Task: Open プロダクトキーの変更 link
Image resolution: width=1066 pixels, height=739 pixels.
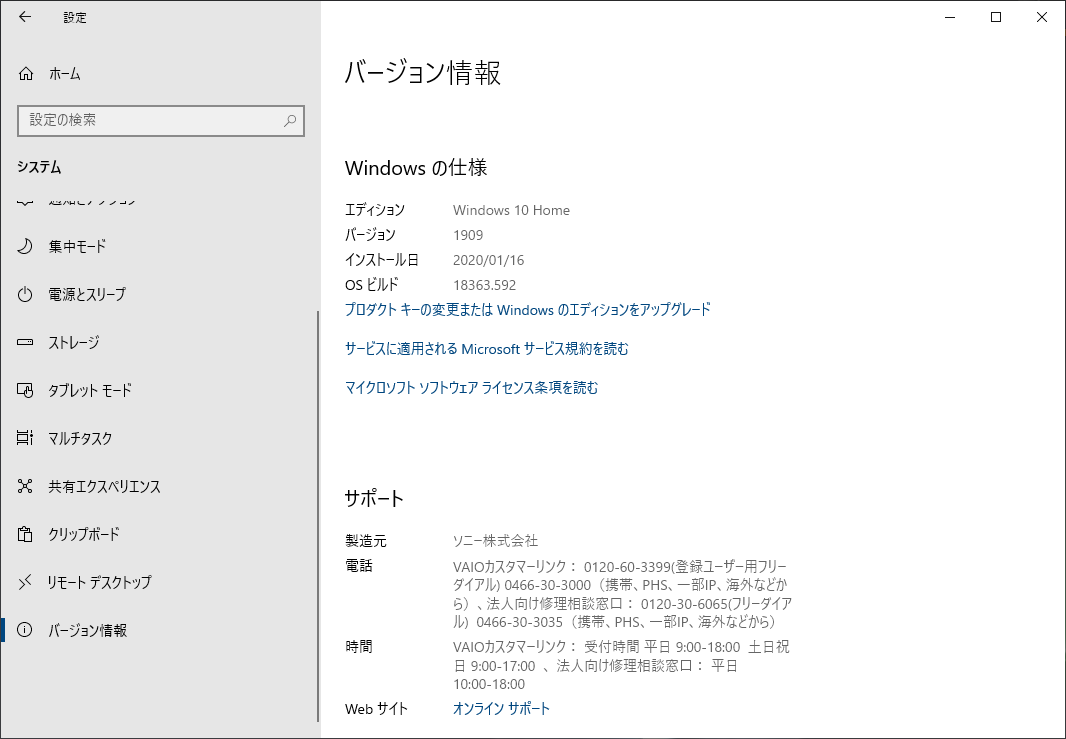Action: click(x=525, y=310)
